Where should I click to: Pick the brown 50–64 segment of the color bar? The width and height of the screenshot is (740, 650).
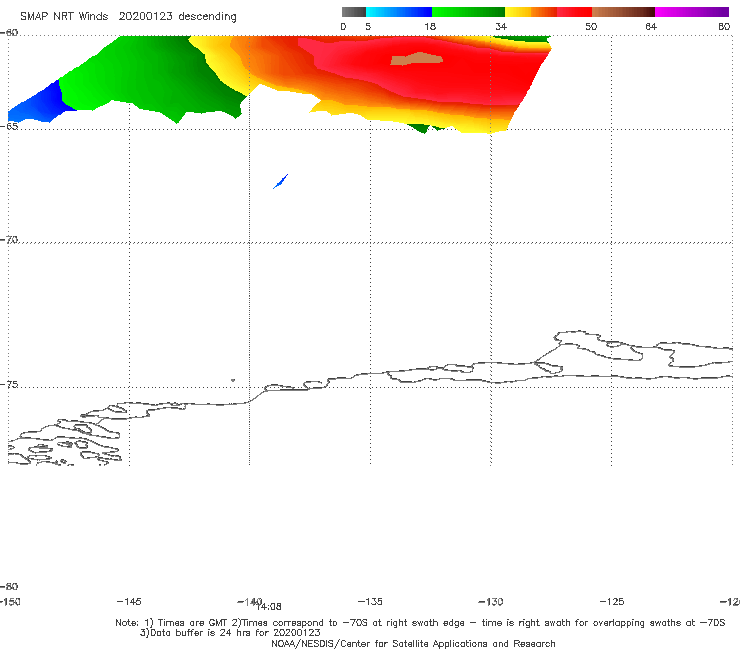[x=623, y=12]
